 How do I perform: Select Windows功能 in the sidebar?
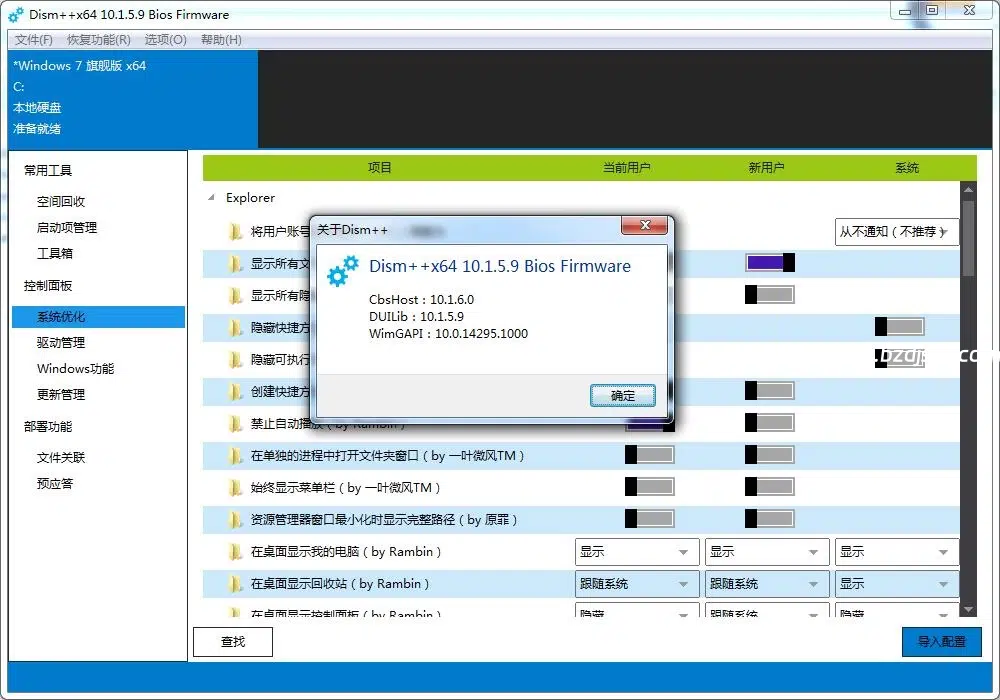[x=75, y=368]
